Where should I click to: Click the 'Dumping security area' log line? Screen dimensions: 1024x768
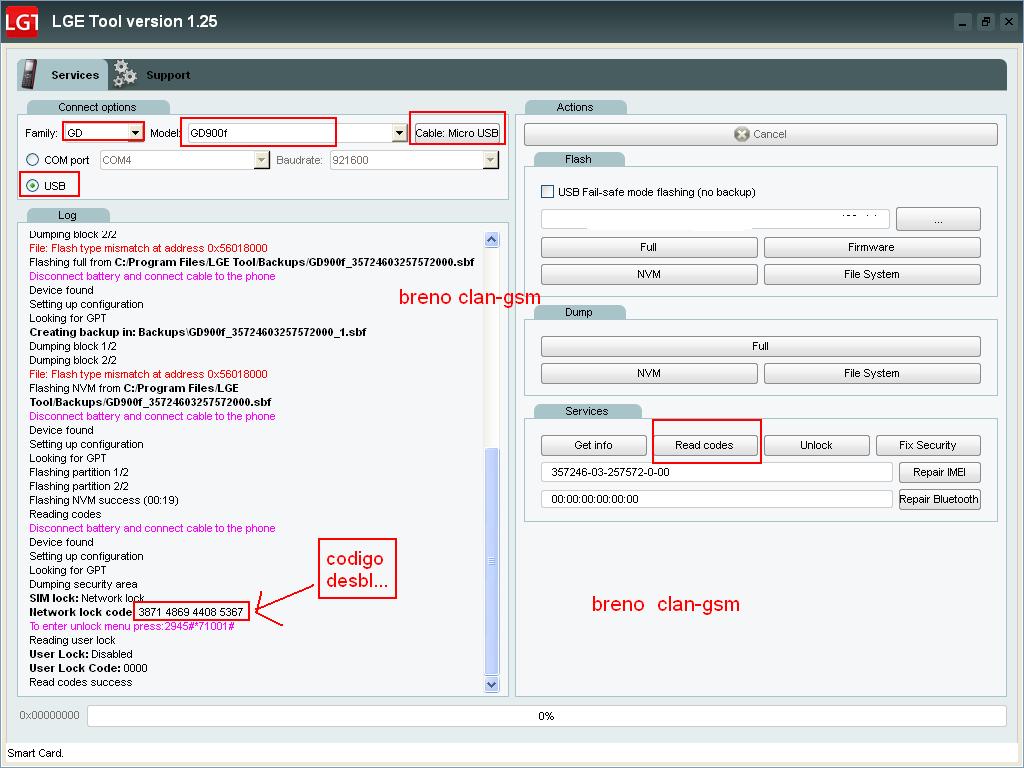pos(83,584)
